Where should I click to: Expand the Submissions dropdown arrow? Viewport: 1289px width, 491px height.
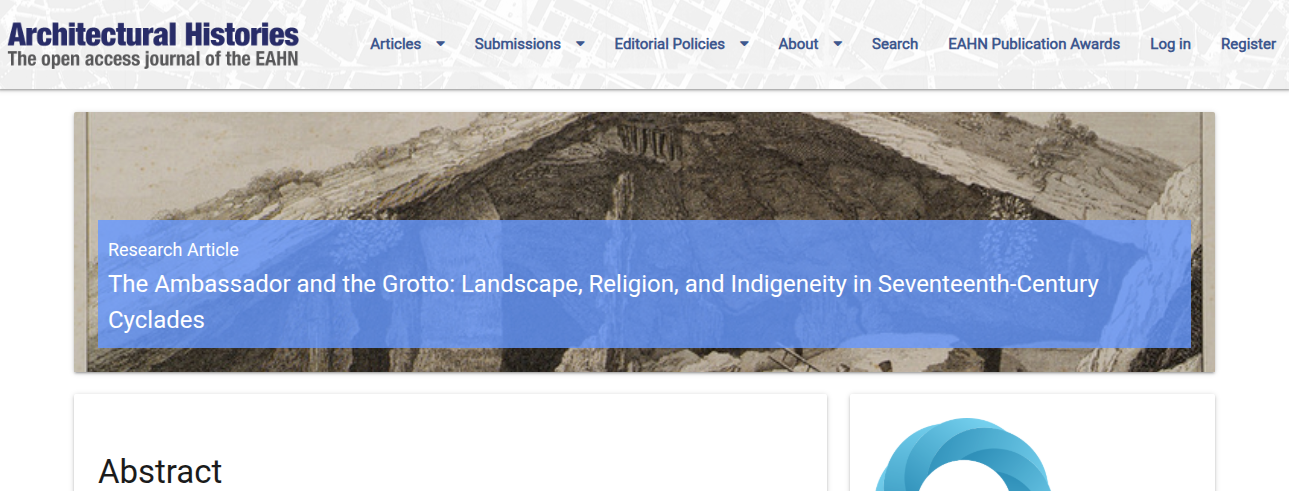point(580,44)
